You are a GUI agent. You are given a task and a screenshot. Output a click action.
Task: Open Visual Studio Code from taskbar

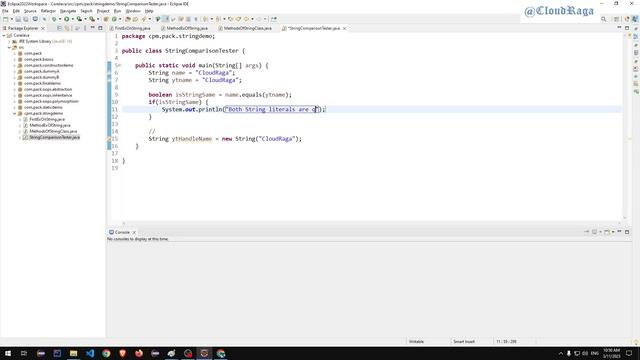90,353
